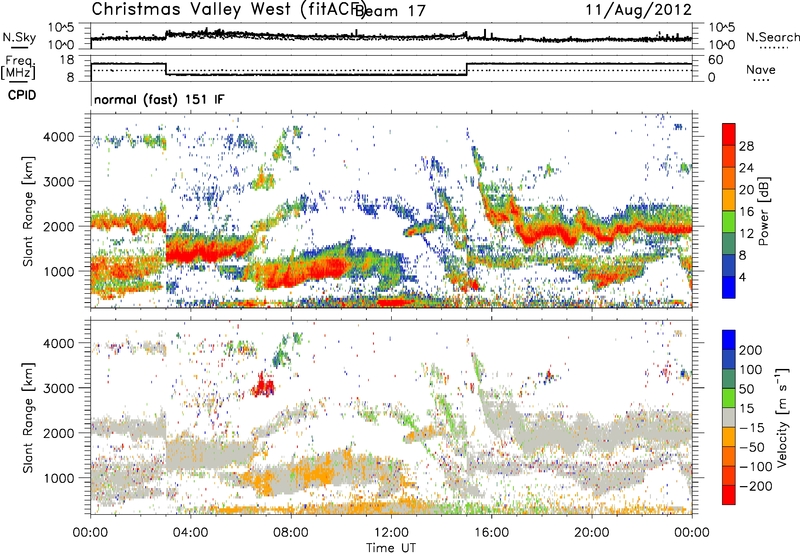Click the '16:00' time tick label
Screen dimensions: 800x554
pos(491,533)
